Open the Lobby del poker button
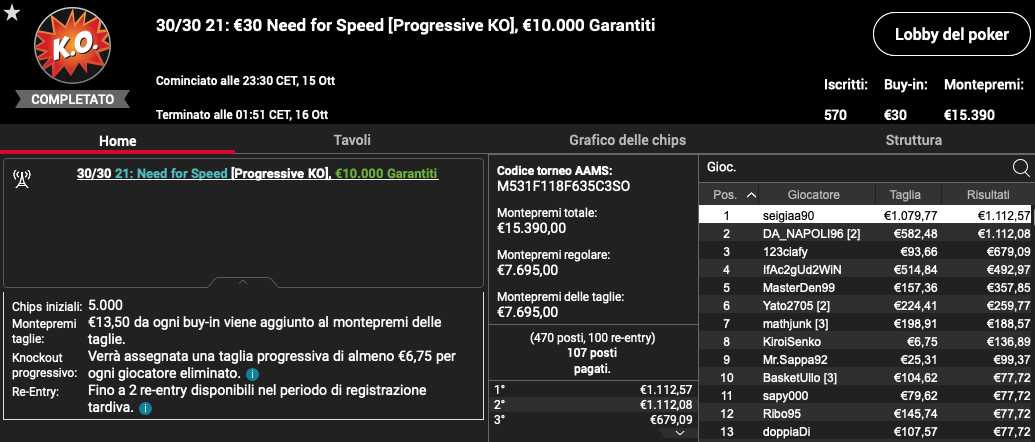 [x=952, y=34]
